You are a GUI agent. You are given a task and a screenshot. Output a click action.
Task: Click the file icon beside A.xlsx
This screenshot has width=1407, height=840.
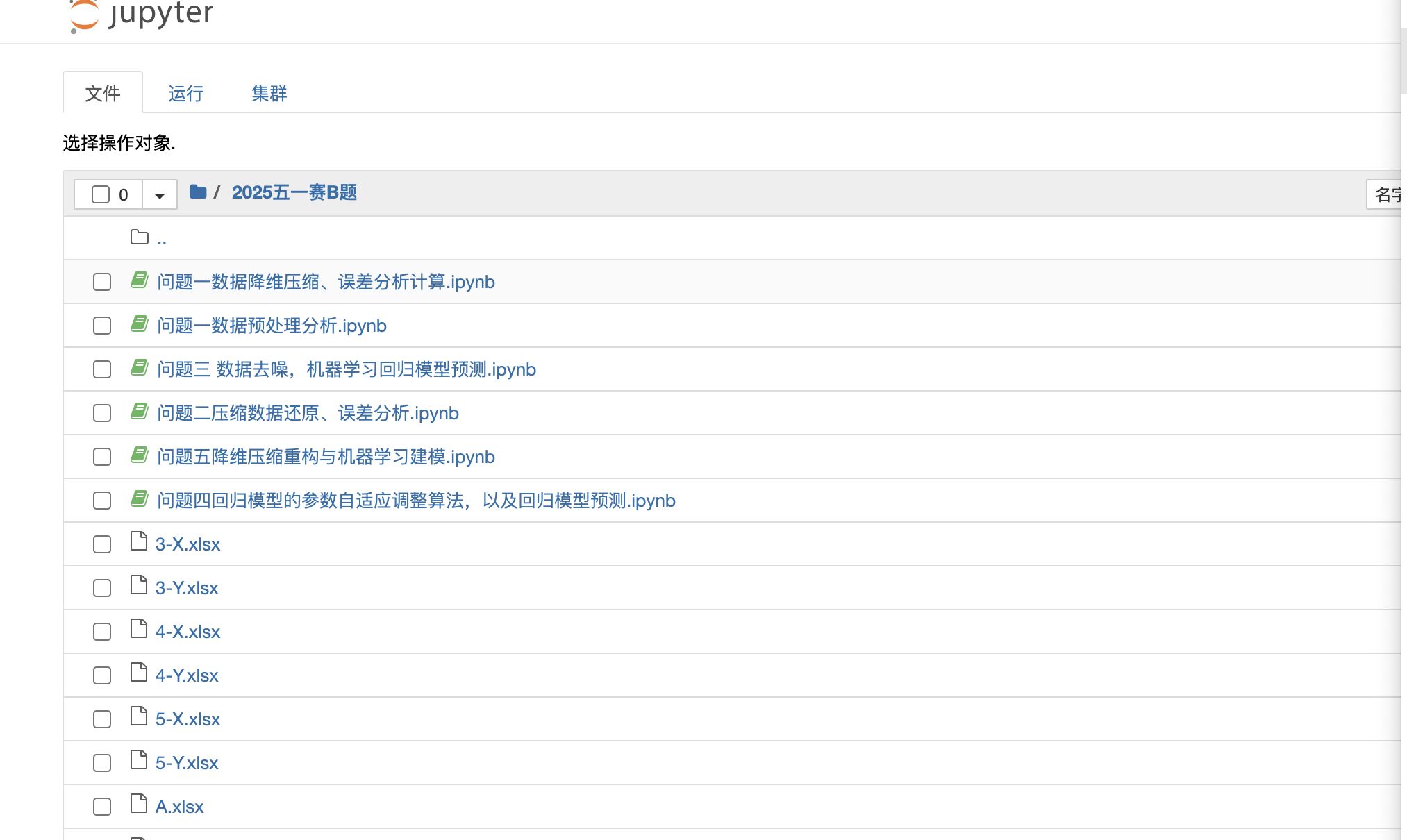coord(139,805)
